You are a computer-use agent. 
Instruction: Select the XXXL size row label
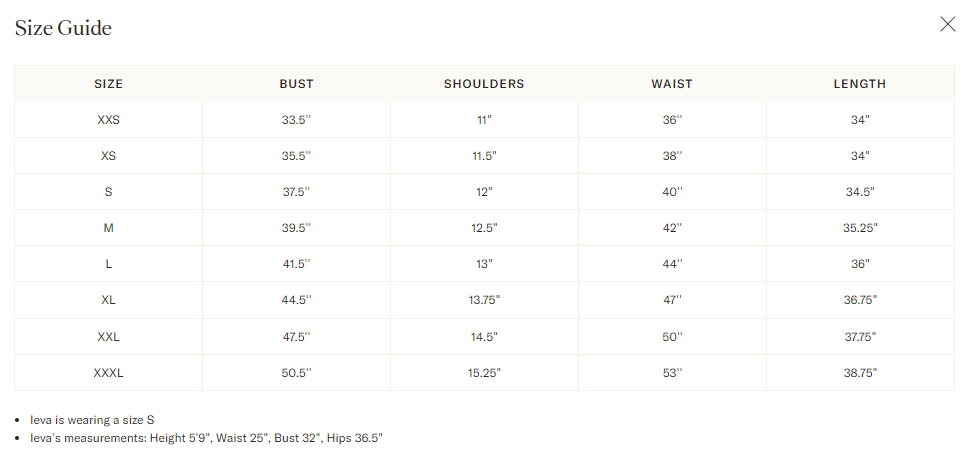pyautogui.click(x=108, y=373)
